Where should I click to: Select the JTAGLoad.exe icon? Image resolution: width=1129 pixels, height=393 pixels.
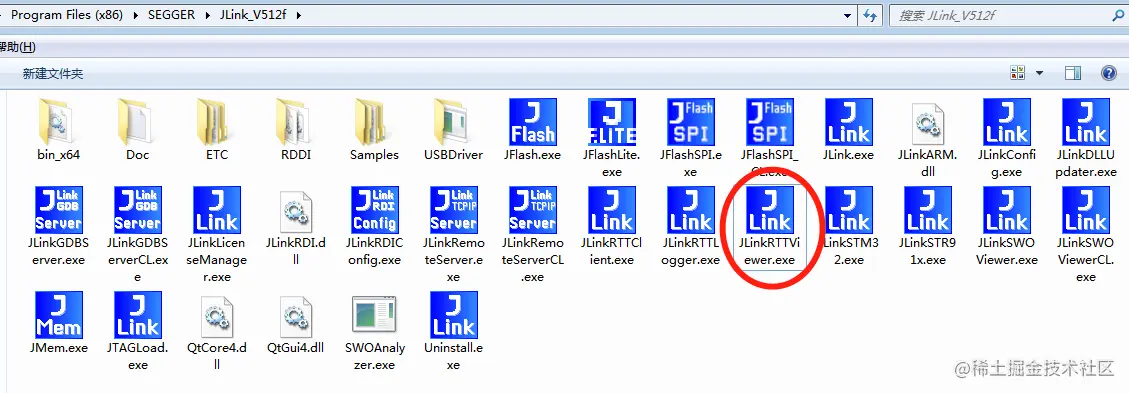coord(138,315)
